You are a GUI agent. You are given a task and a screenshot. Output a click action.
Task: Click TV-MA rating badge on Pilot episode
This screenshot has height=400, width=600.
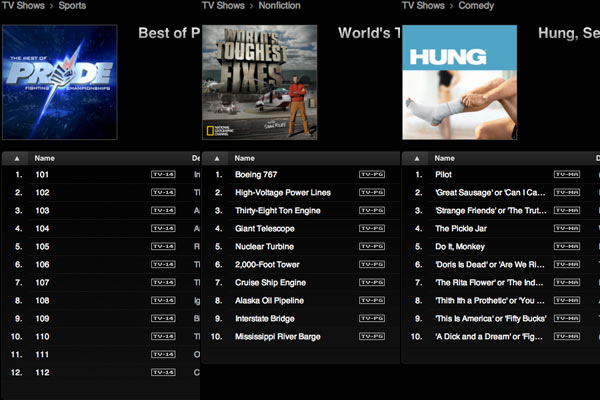(x=567, y=174)
